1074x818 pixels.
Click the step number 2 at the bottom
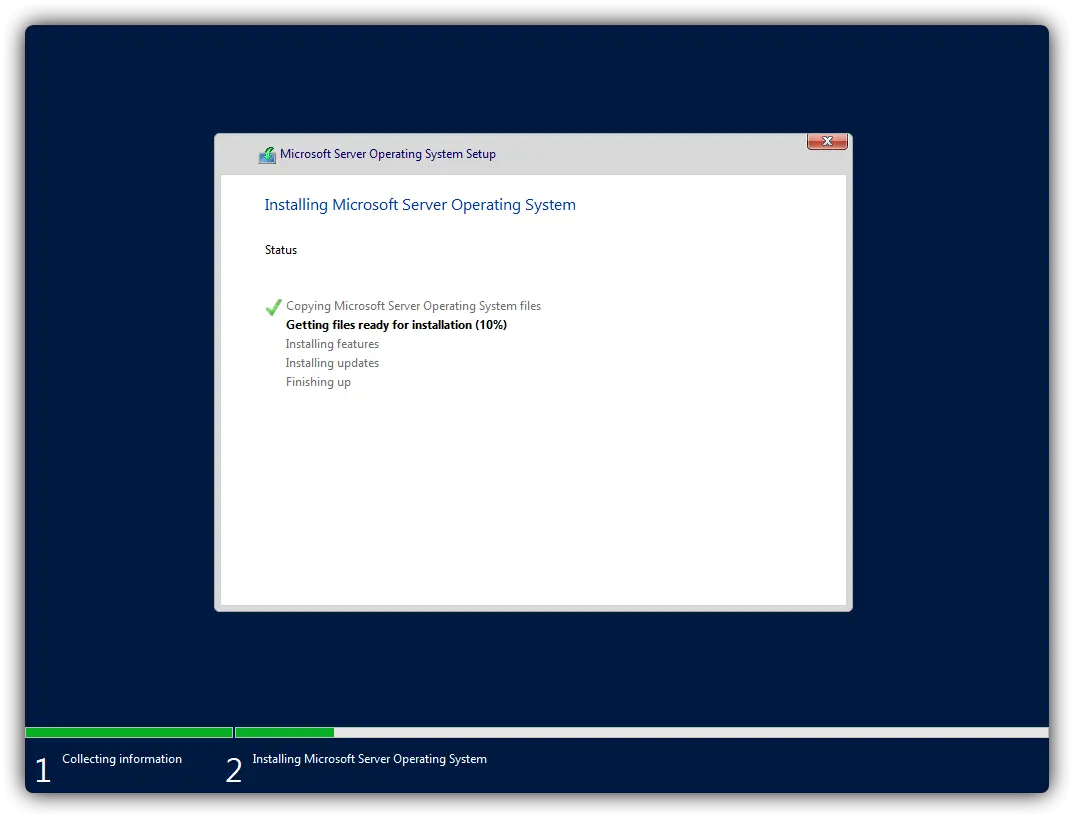[x=234, y=771]
